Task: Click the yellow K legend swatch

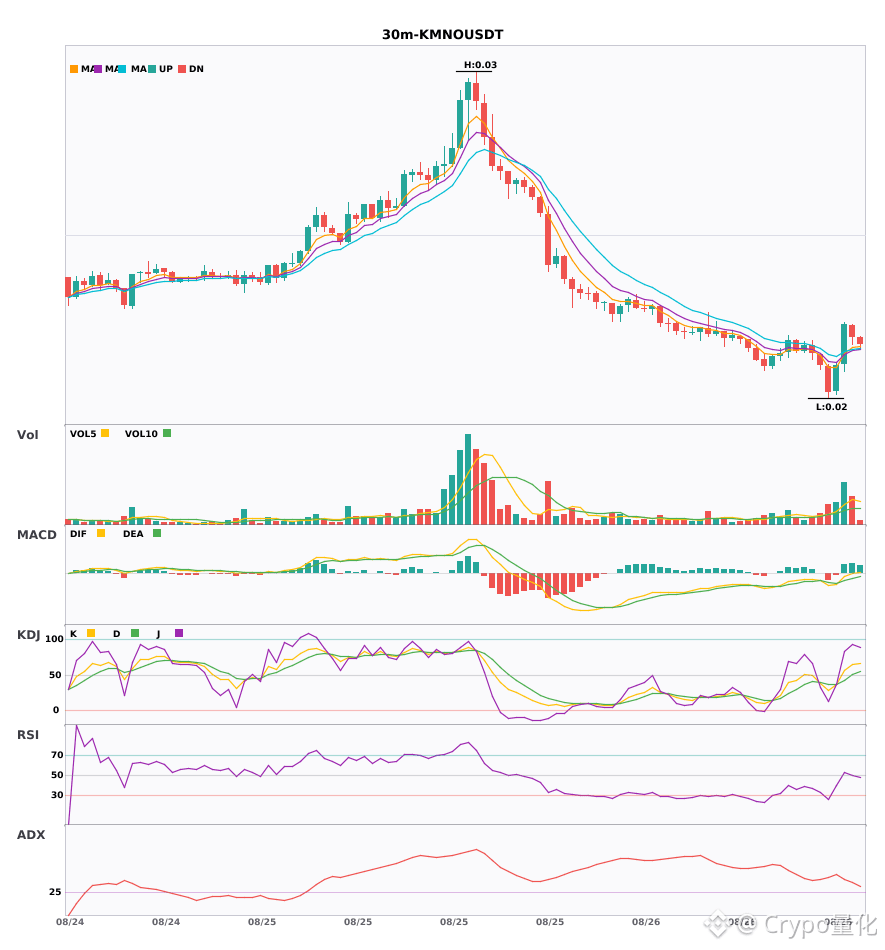Action: [x=91, y=633]
